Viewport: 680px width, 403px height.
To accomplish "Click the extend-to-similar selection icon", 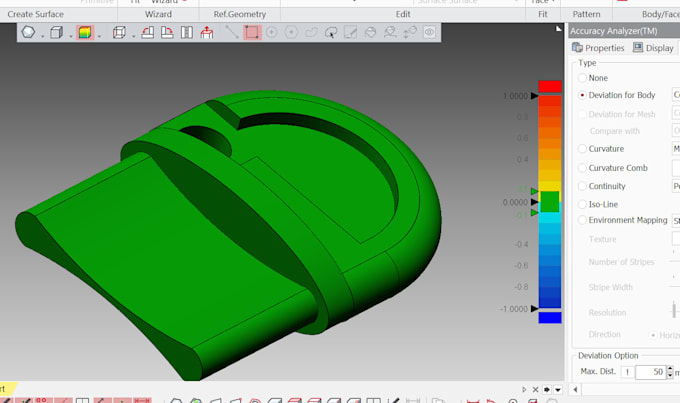I will [390, 32].
